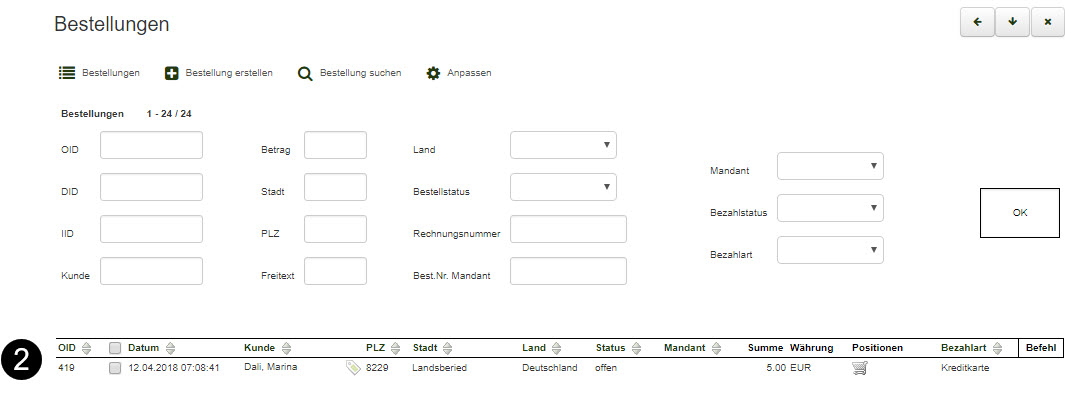Click the green tag icon beside PLZ 8229
1065x407 pixels.
tap(352, 368)
